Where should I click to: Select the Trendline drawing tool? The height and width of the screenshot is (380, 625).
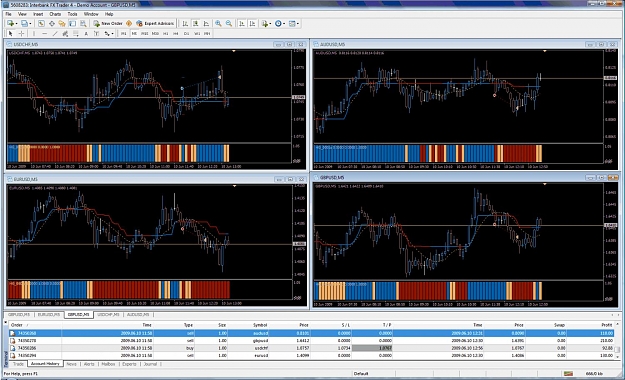tap(55, 33)
